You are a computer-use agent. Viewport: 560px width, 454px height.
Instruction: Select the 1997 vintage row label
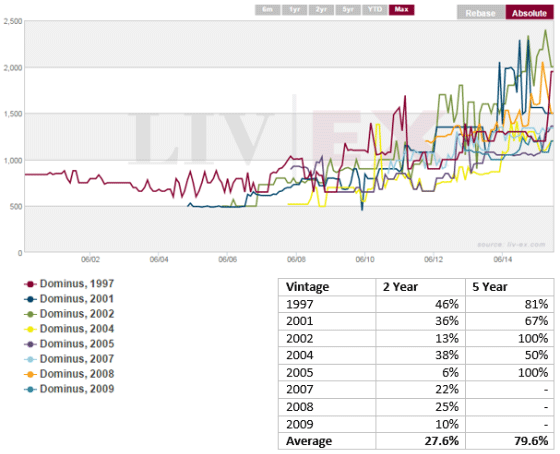[300, 304]
